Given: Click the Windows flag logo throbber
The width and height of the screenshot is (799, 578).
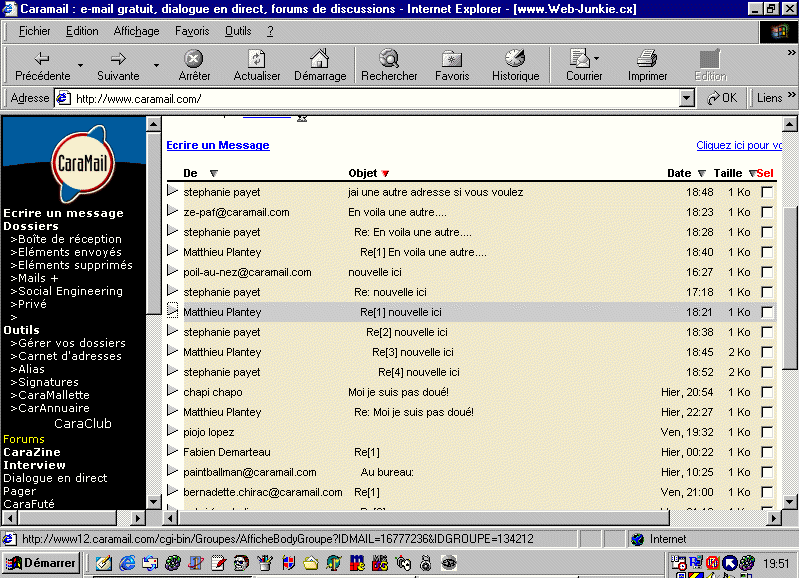Looking at the screenshot, I should (779, 32).
